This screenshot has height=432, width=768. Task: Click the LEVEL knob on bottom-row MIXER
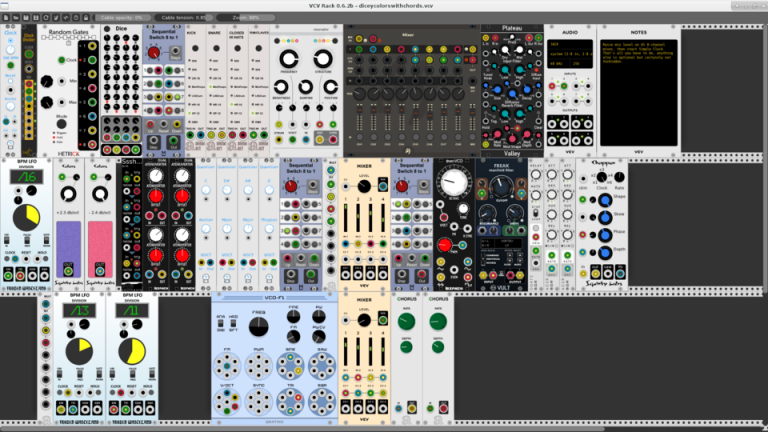point(364,320)
